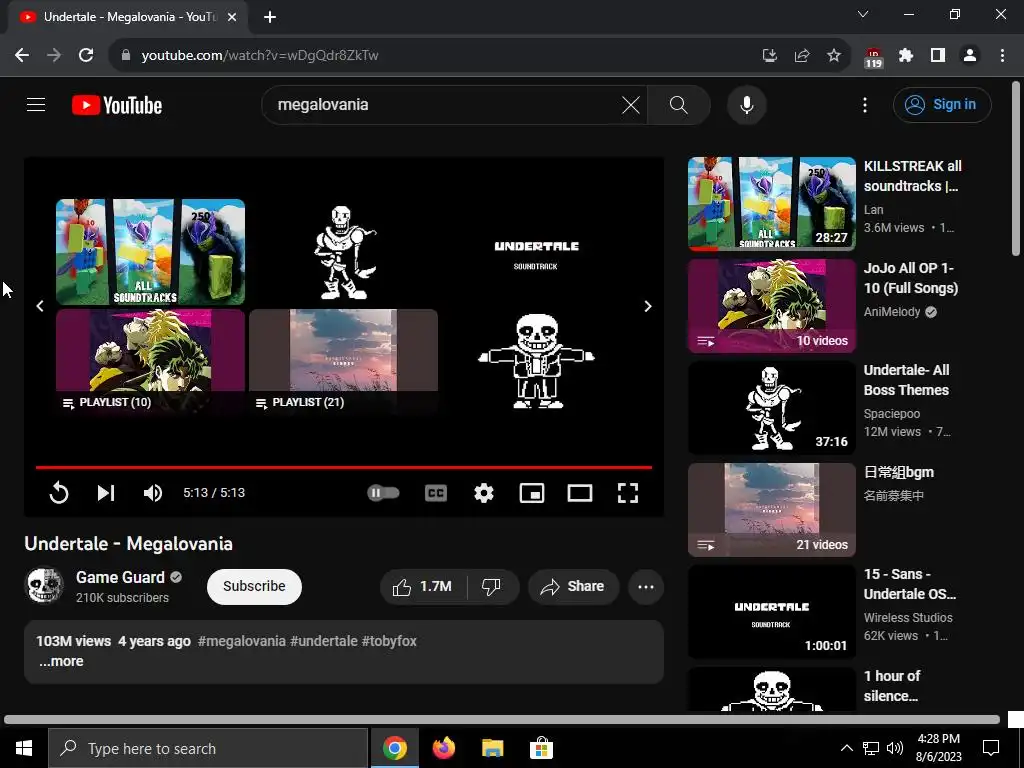This screenshot has width=1024, height=768.
Task: Click the 21 videos playlist thumbnail
Action: 772,509
